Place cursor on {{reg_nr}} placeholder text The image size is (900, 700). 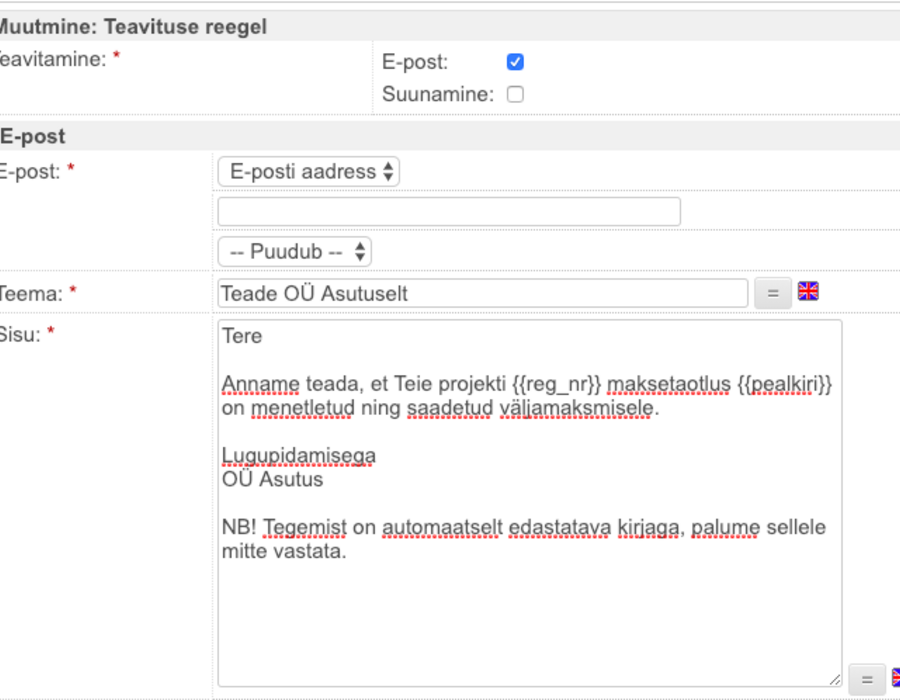tap(557, 384)
